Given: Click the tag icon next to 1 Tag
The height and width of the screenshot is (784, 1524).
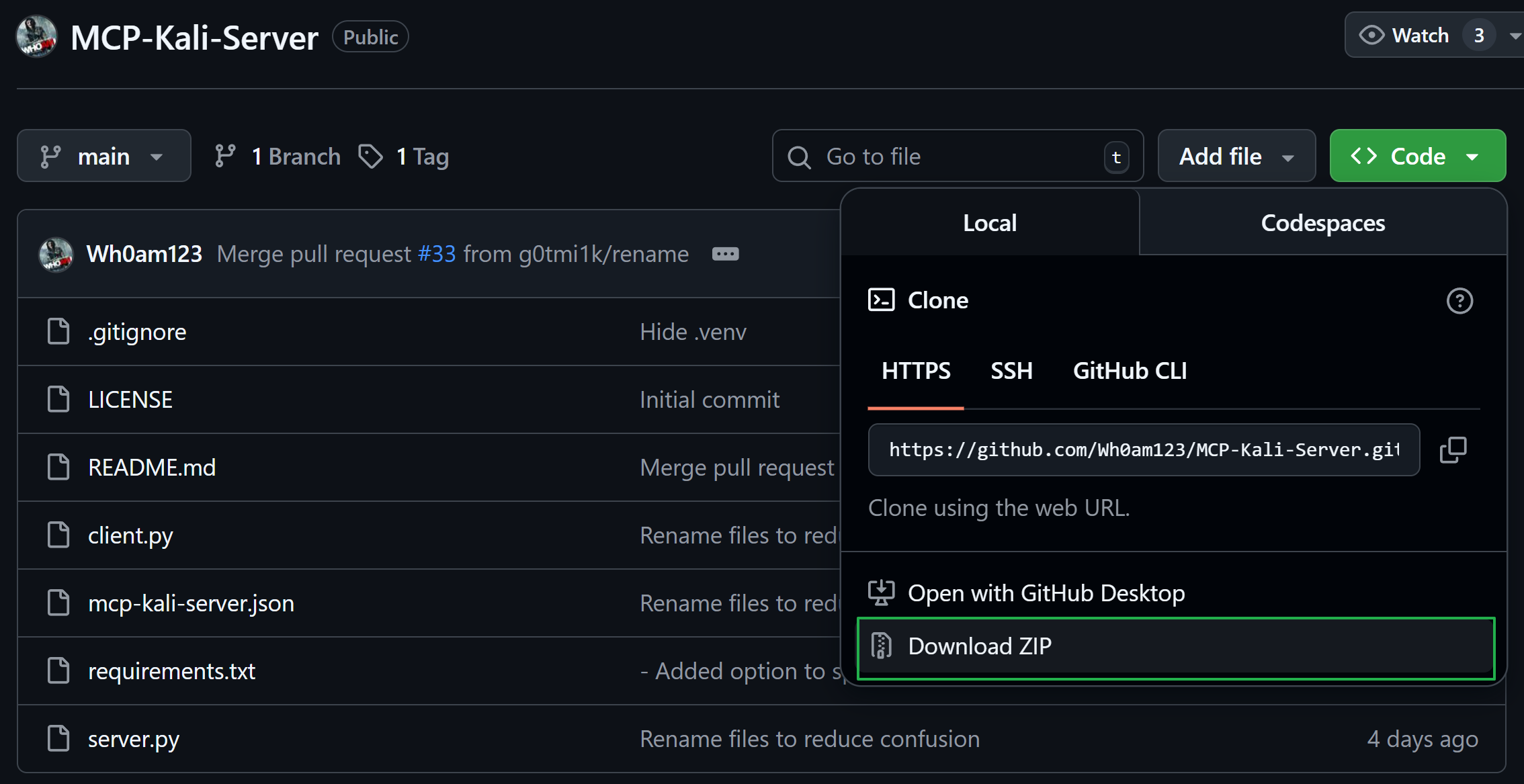Looking at the screenshot, I should point(370,157).
